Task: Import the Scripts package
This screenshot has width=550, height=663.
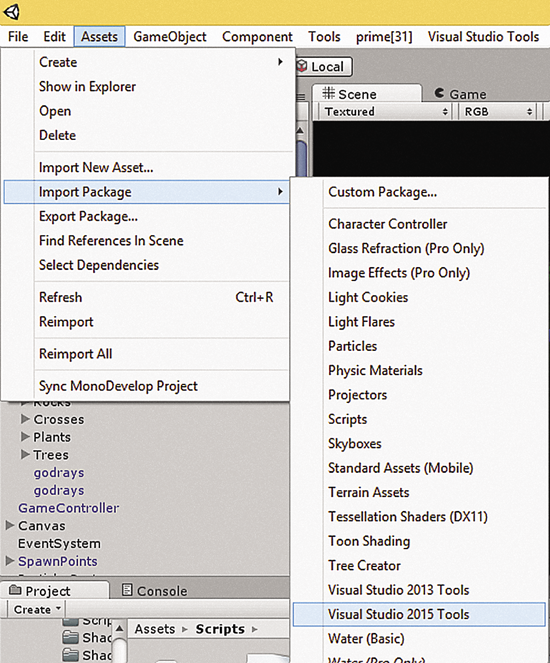Action: click(x=419, y=419)
